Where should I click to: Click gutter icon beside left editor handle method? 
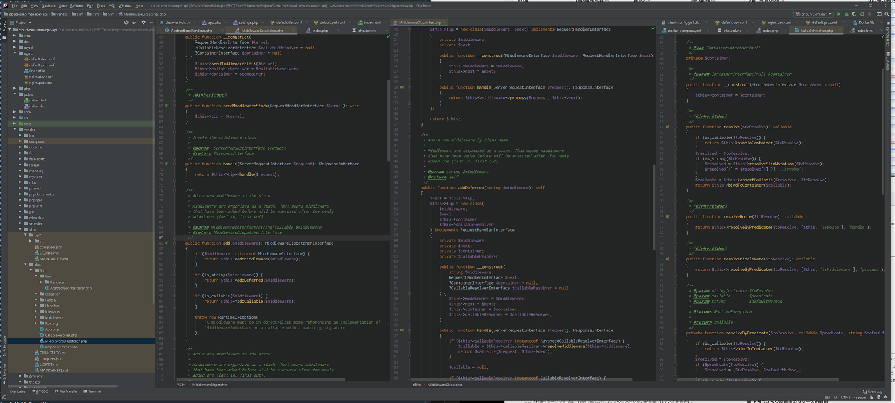[167, 163]
